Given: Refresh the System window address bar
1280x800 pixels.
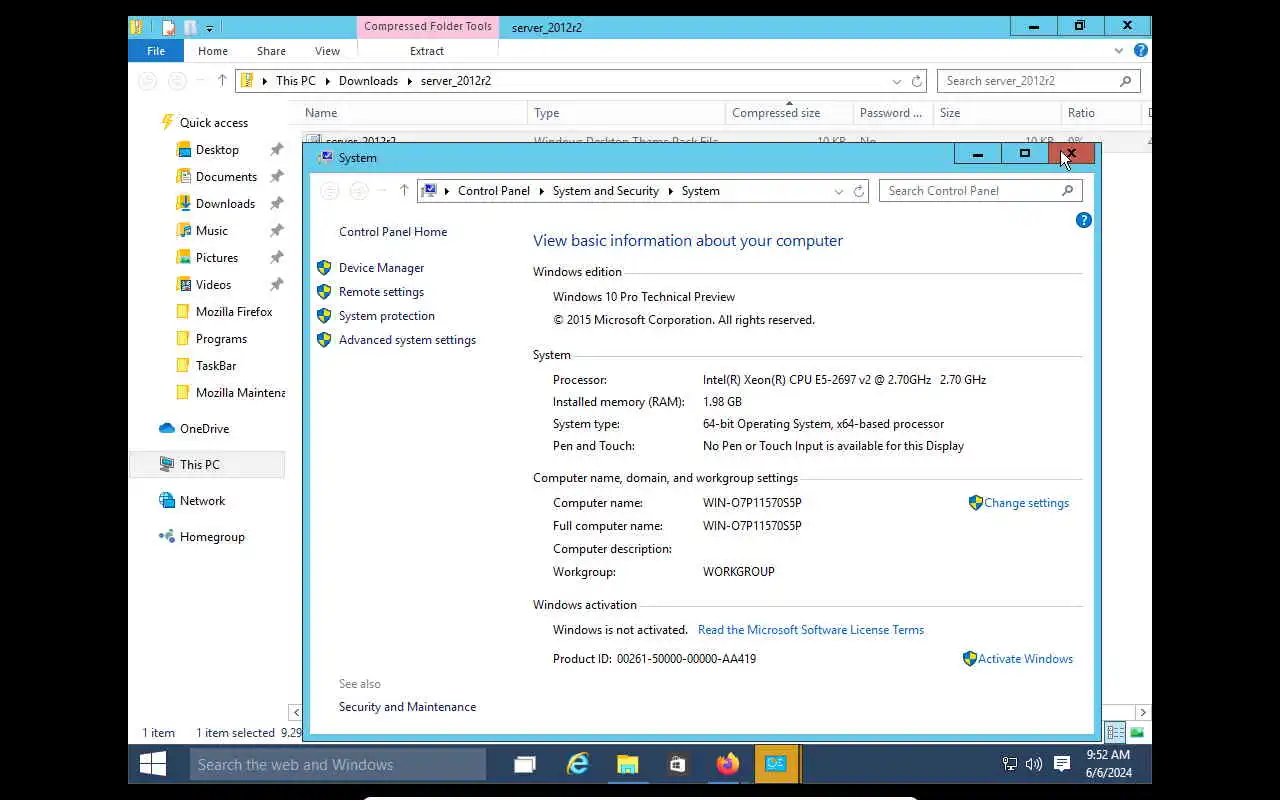Looking at the screenshot, I should click(x=859, y=191).
